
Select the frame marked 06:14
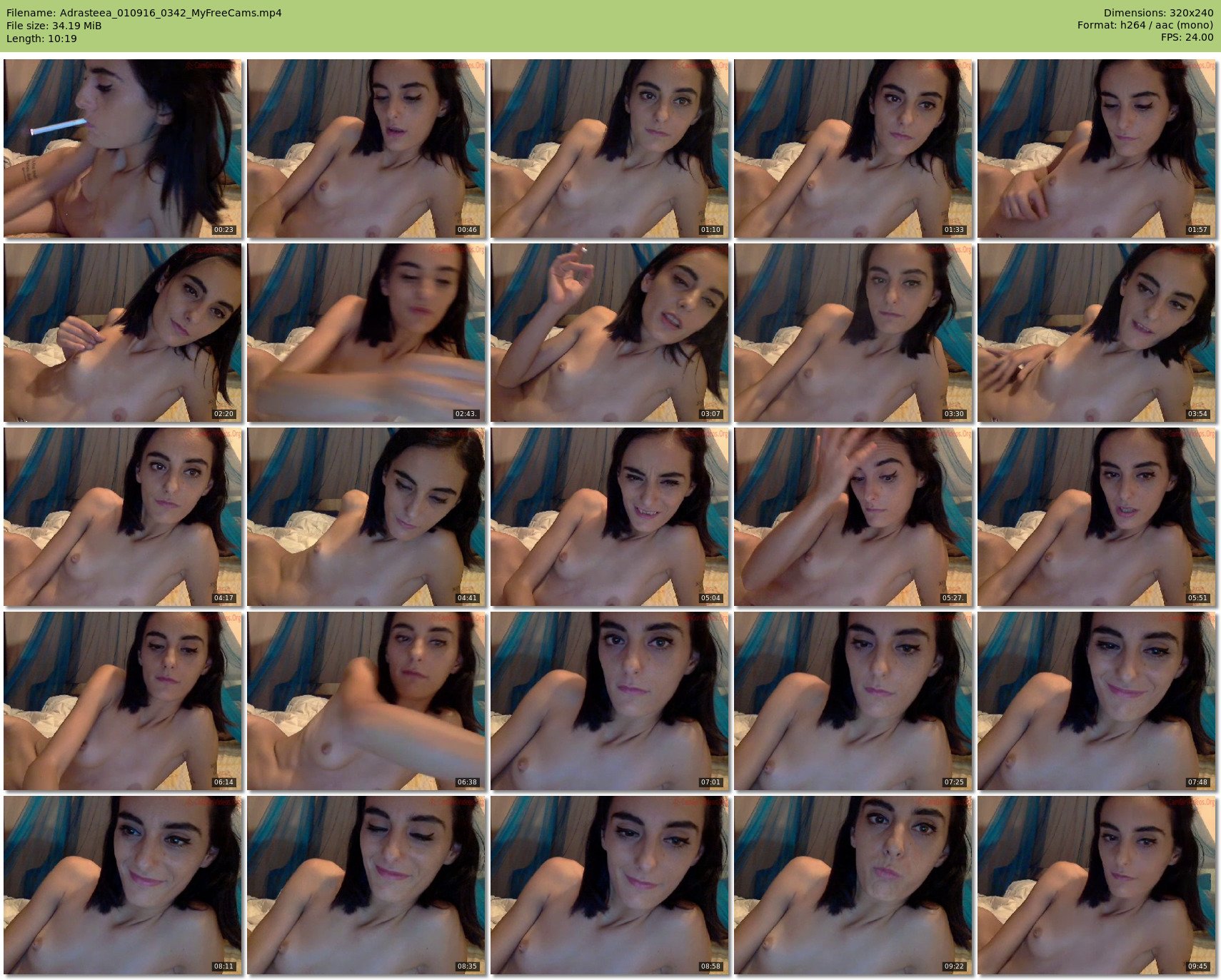click(x=122, y=700)
